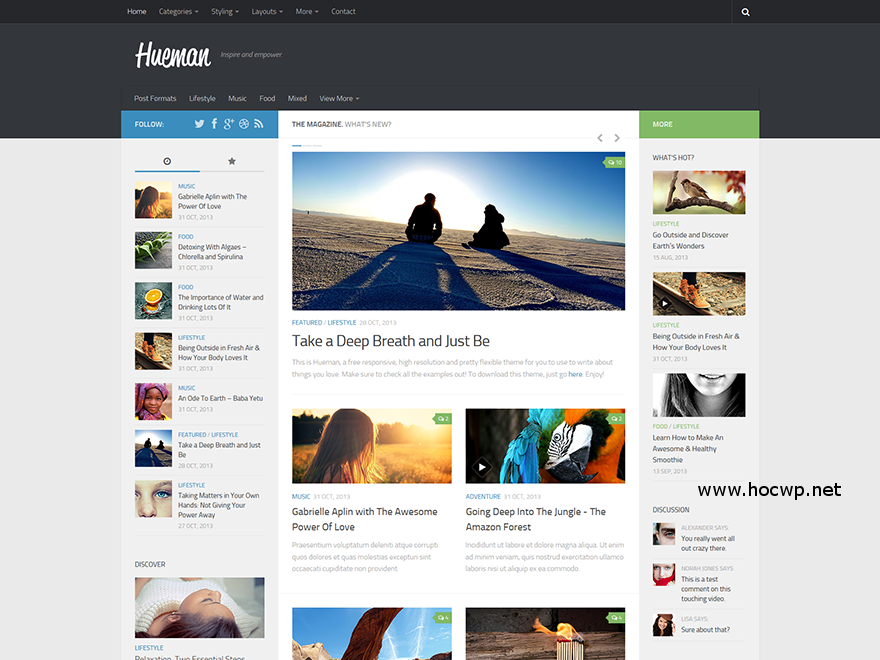Switch to the recent posts clock tab
The height and width of the screenshot is (660, 880).
167,160
